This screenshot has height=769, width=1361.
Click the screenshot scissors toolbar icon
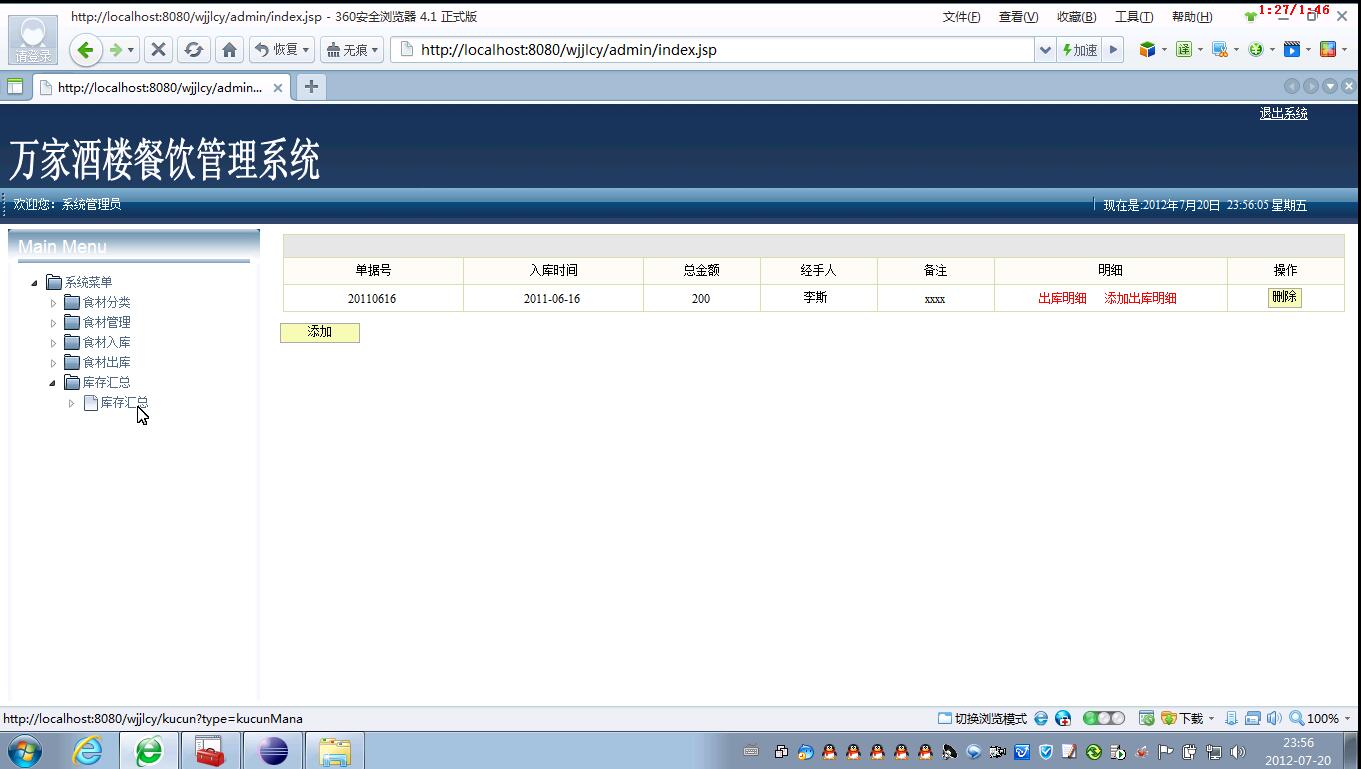point(1220,49)
